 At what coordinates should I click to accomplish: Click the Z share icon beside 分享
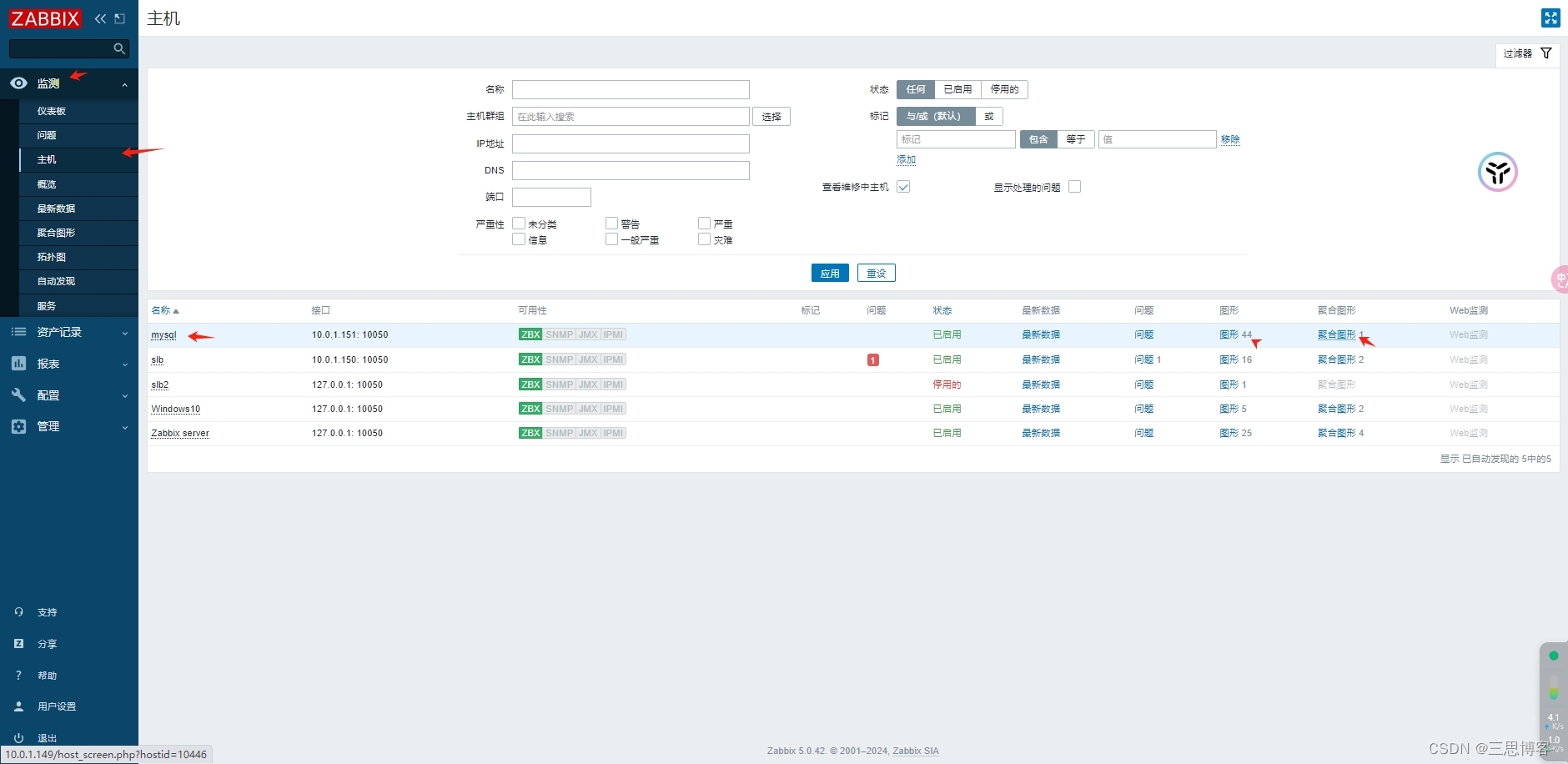click(18, 644)
